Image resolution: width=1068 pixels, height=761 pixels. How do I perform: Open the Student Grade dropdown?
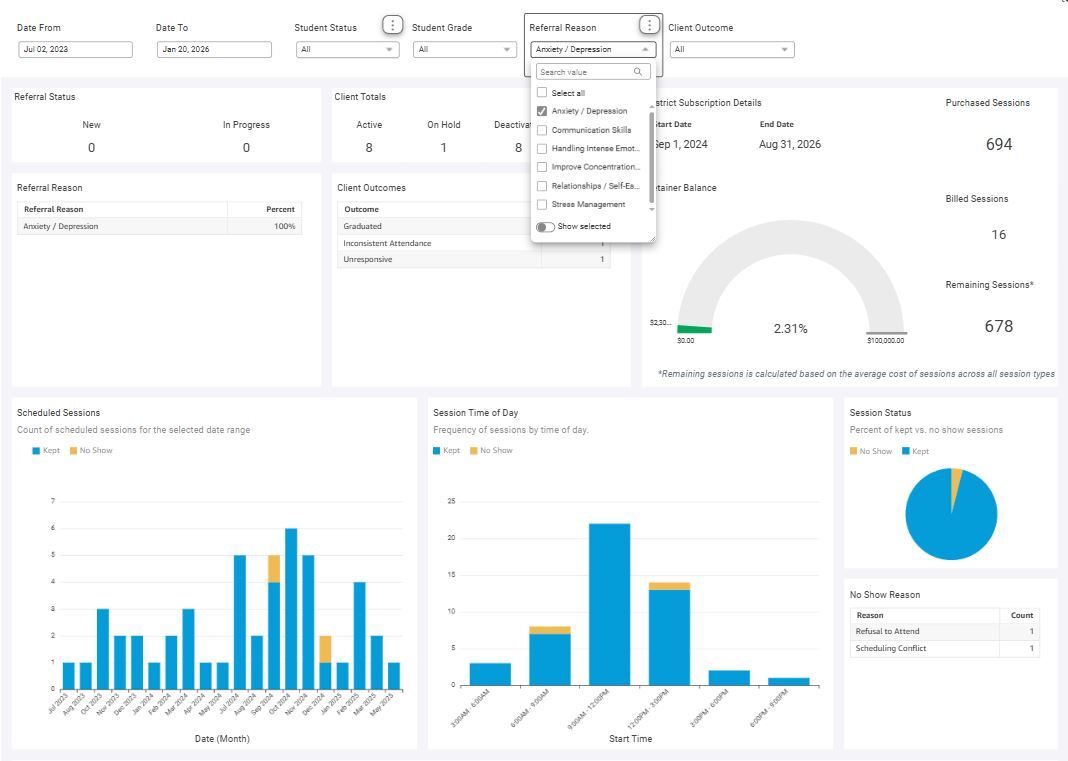tap(464, 49)
